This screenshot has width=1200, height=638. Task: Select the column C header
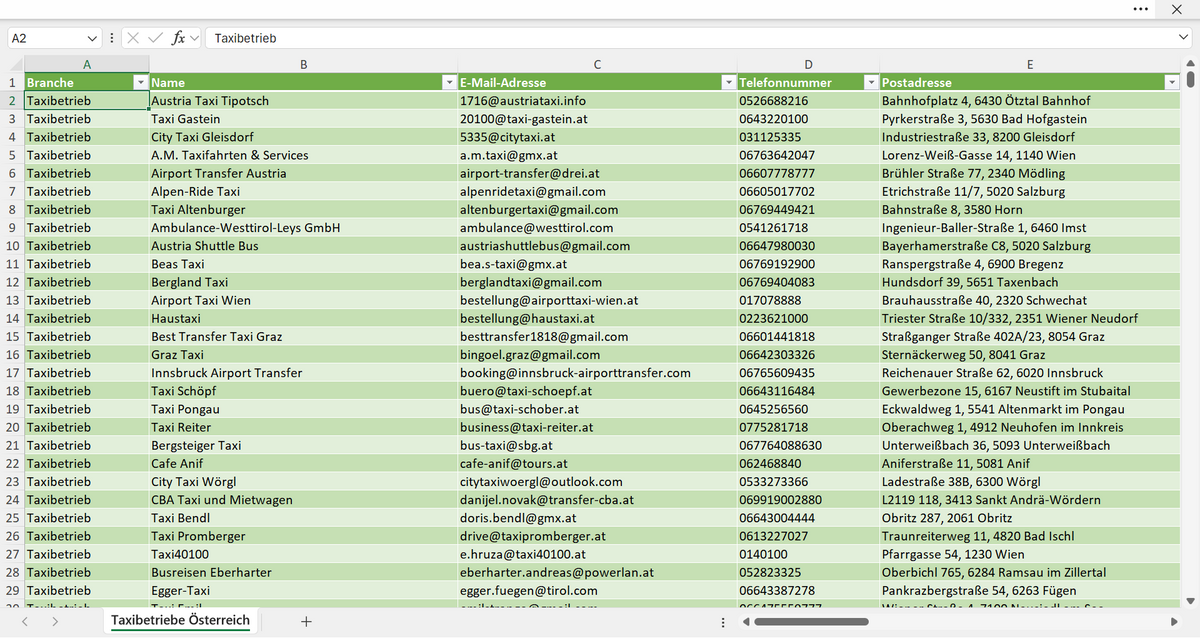pyautogui.click(x=596, y=64)
